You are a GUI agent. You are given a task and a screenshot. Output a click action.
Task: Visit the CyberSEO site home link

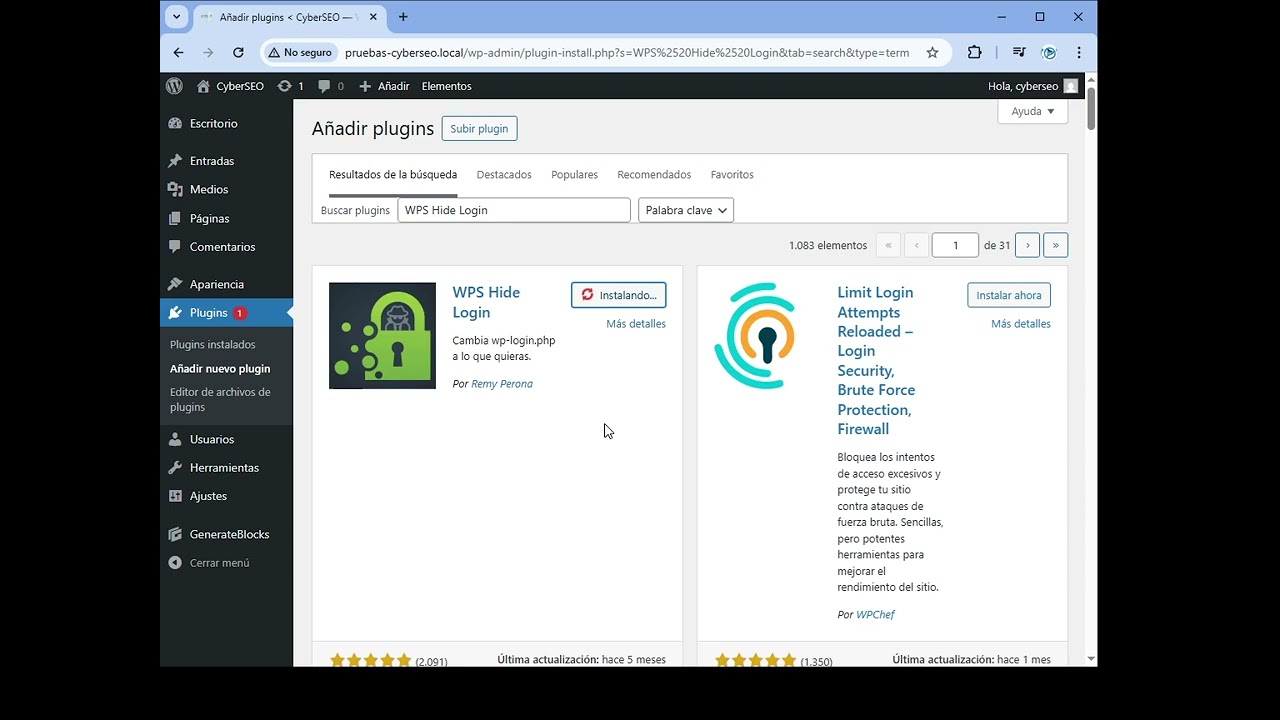pos(230,86)
